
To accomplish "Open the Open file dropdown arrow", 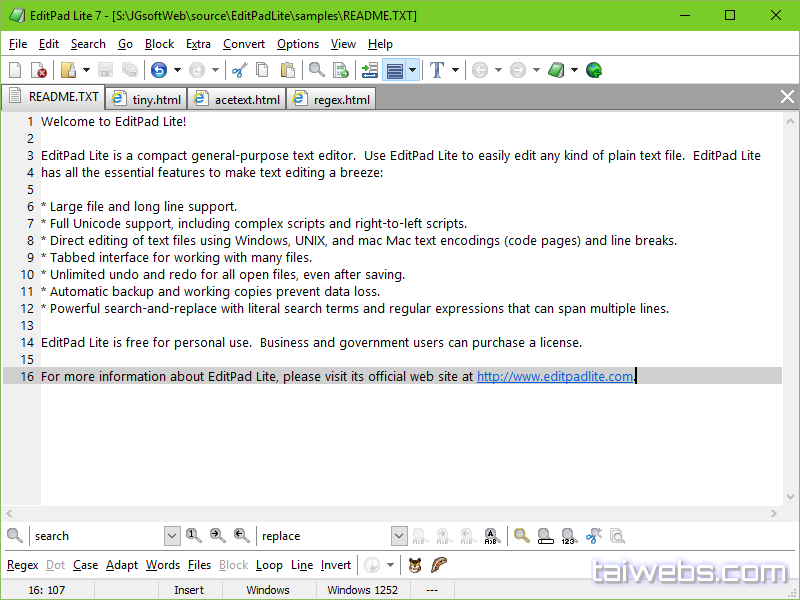I will [86, 70].
